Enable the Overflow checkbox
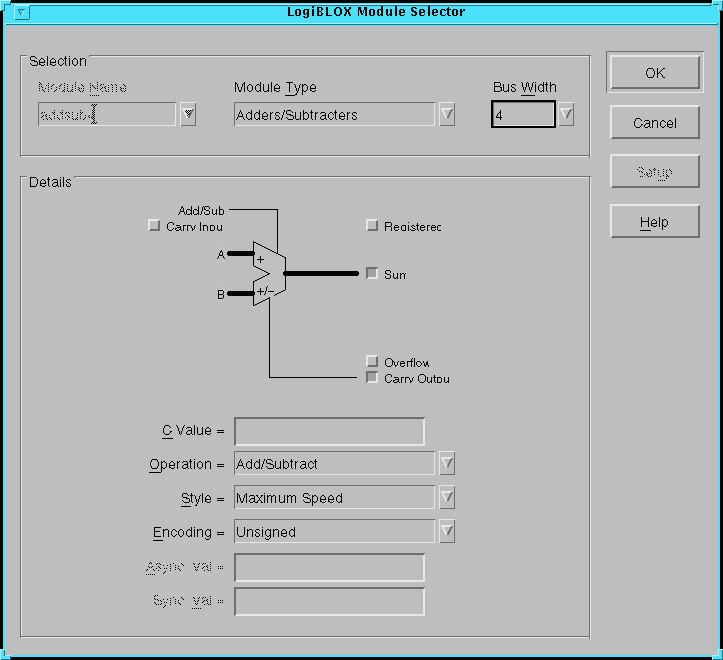The image size is (723, 660). click(372, 362)
